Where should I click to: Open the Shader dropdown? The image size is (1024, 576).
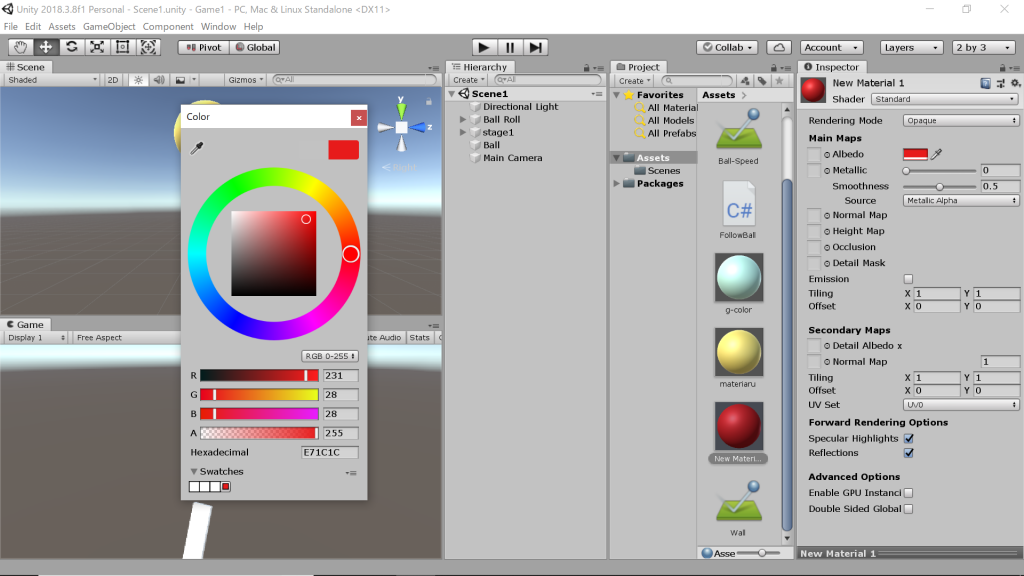[944, 99]
